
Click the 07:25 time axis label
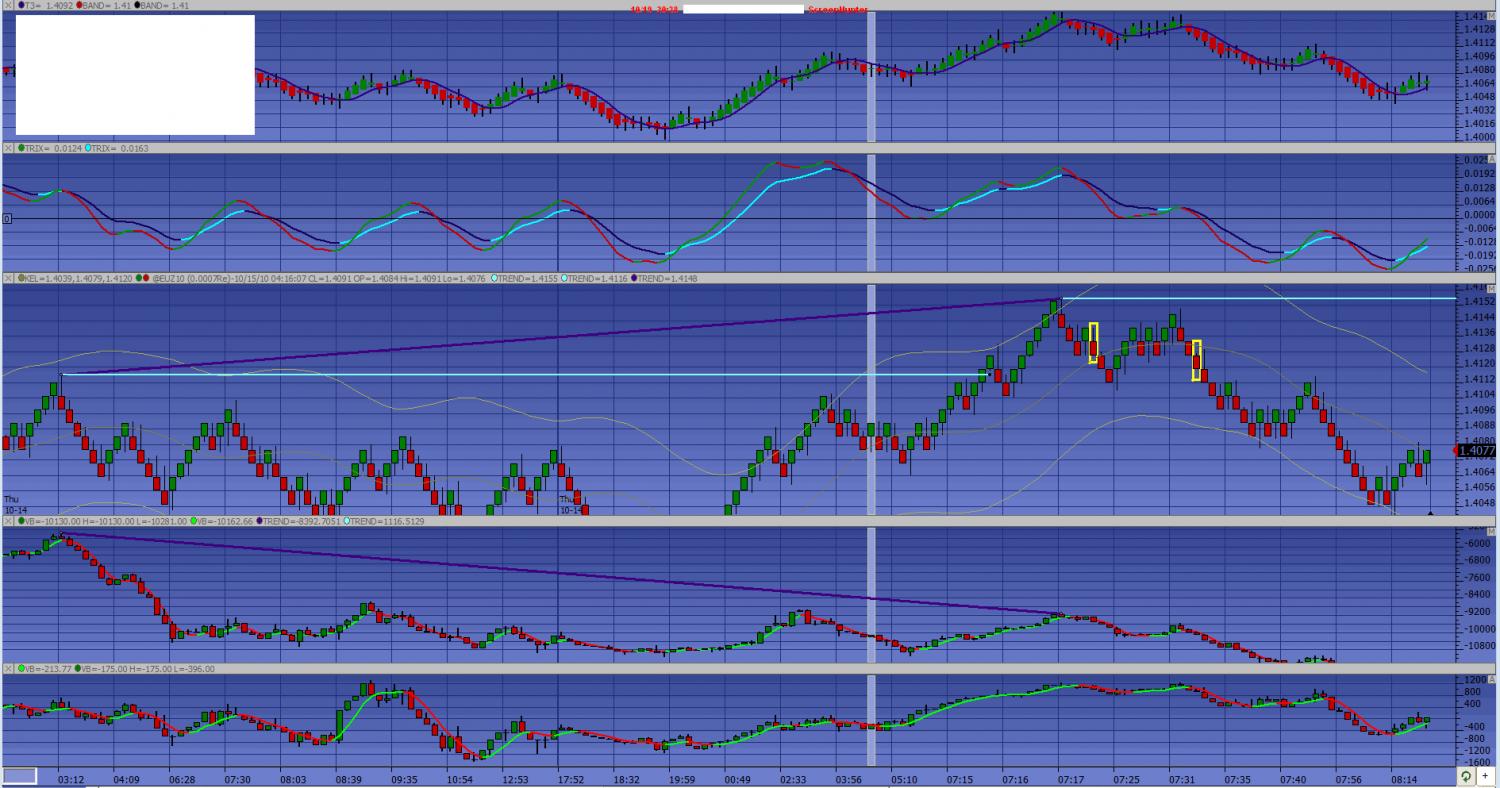1126,779
